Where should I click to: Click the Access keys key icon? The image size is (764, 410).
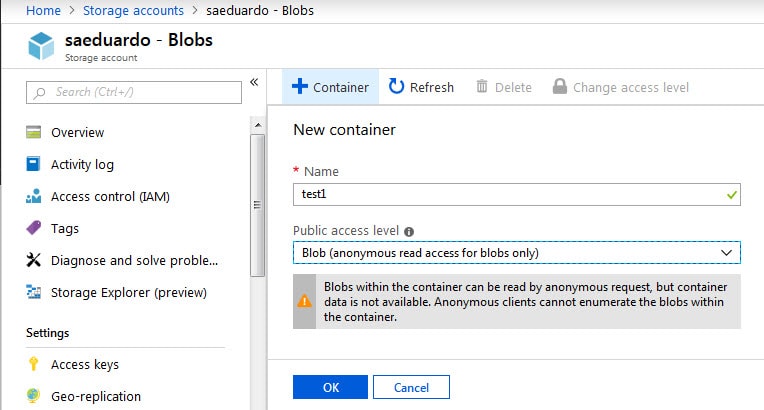click(34, 364)
